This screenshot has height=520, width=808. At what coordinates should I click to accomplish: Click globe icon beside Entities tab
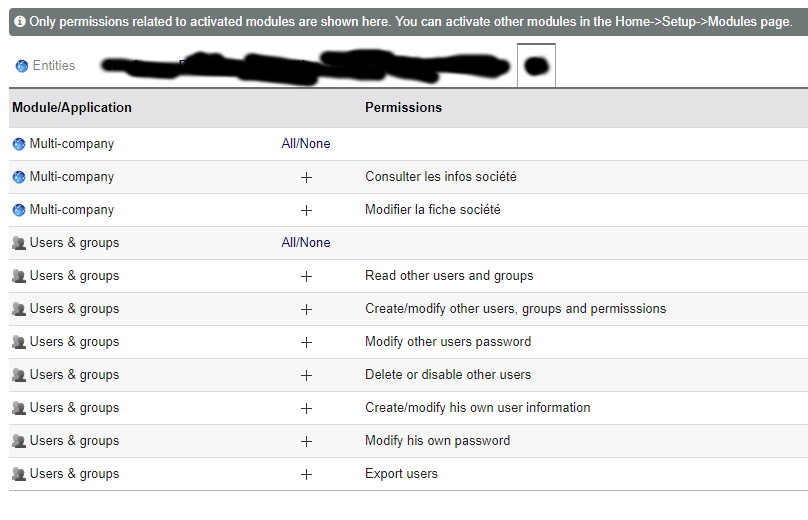(x=22, y=66)
